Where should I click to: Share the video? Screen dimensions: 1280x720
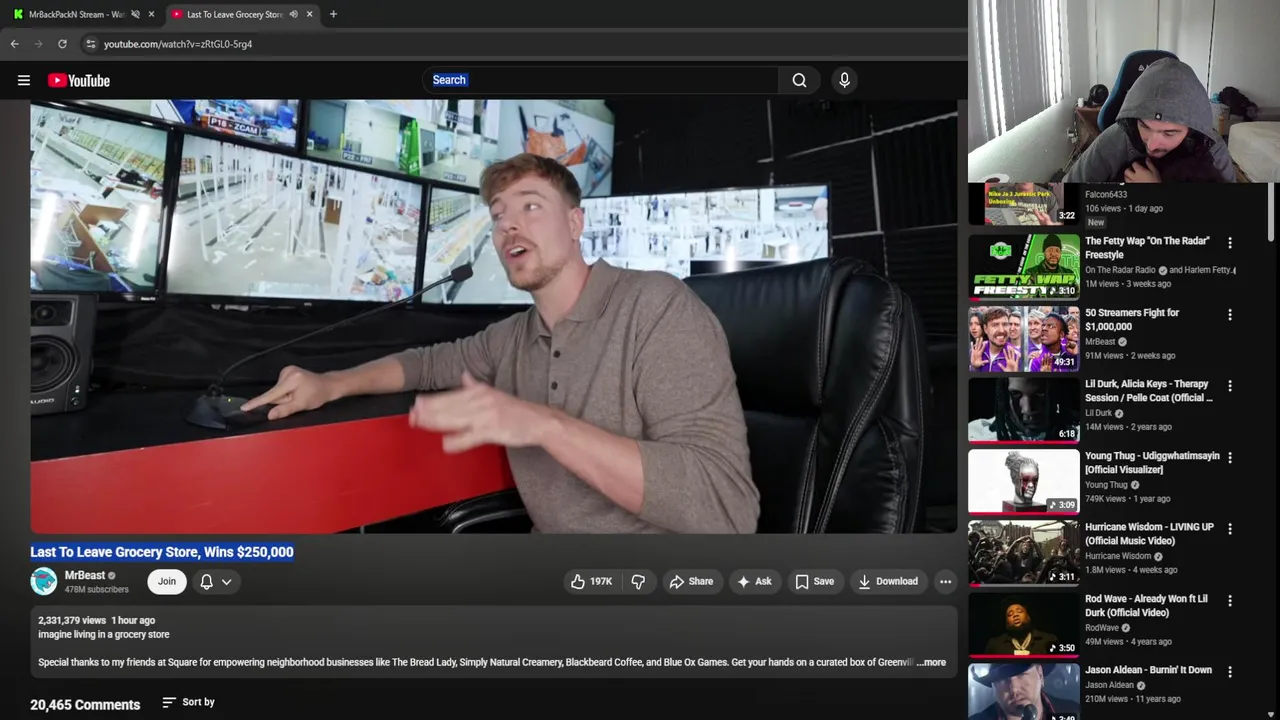691,581
